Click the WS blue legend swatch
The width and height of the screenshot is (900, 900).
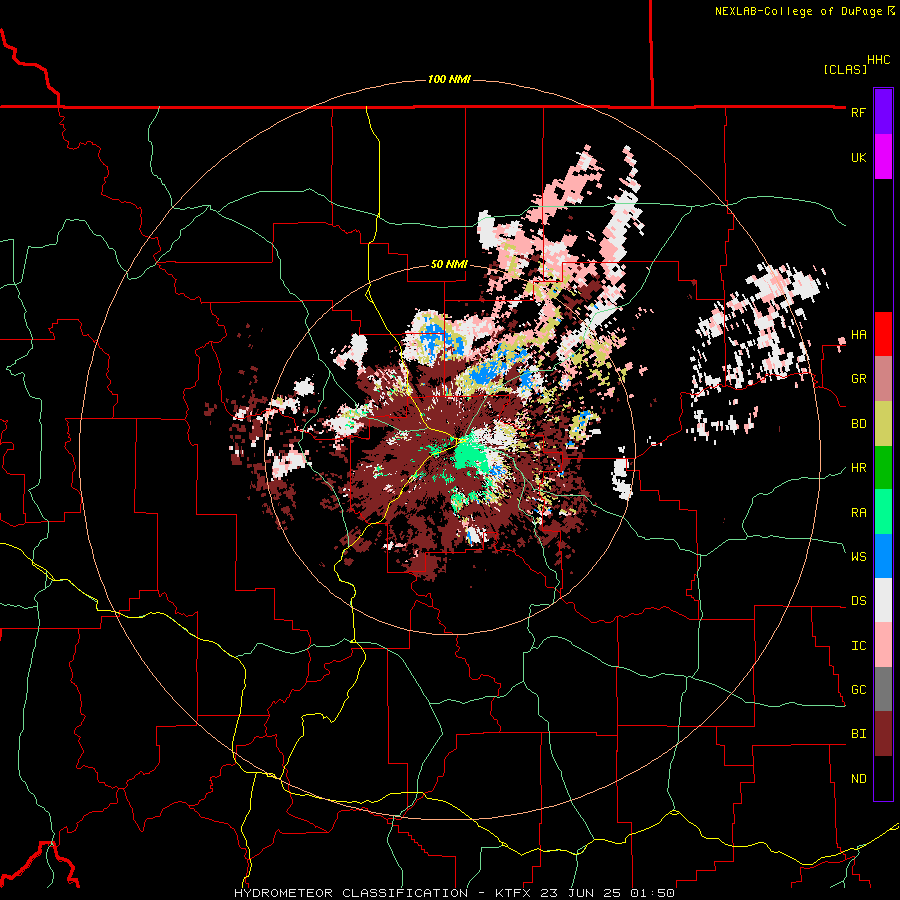click(x=883, y=556)
